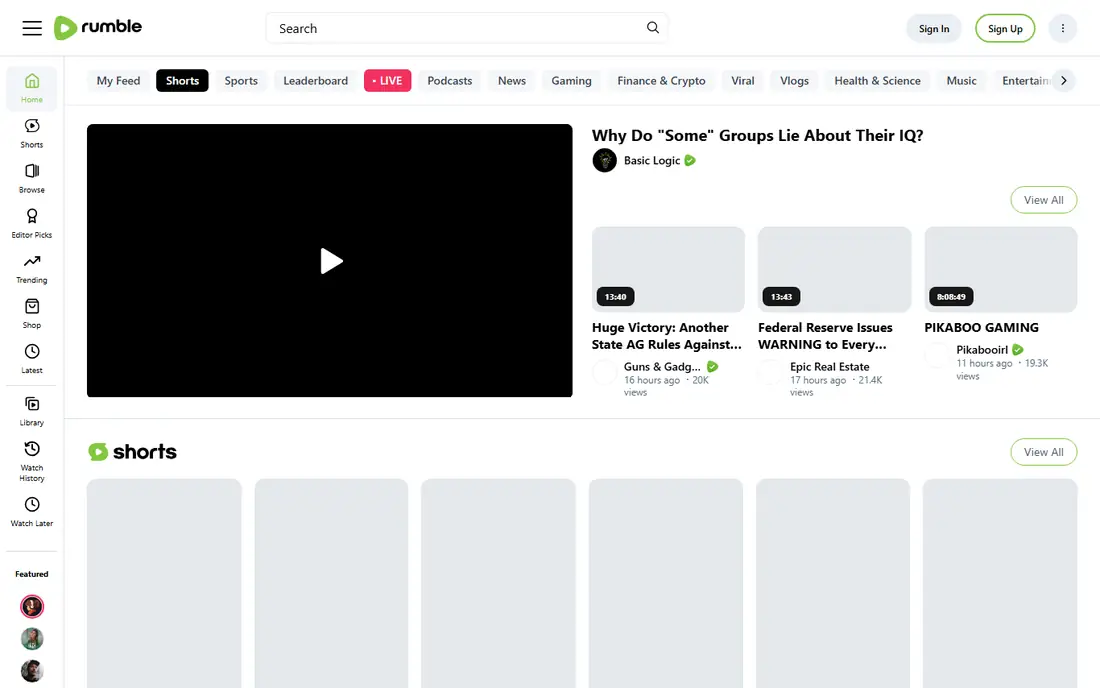
Task: Select the Shorts category tab
Action: click(x=182, y=81)
